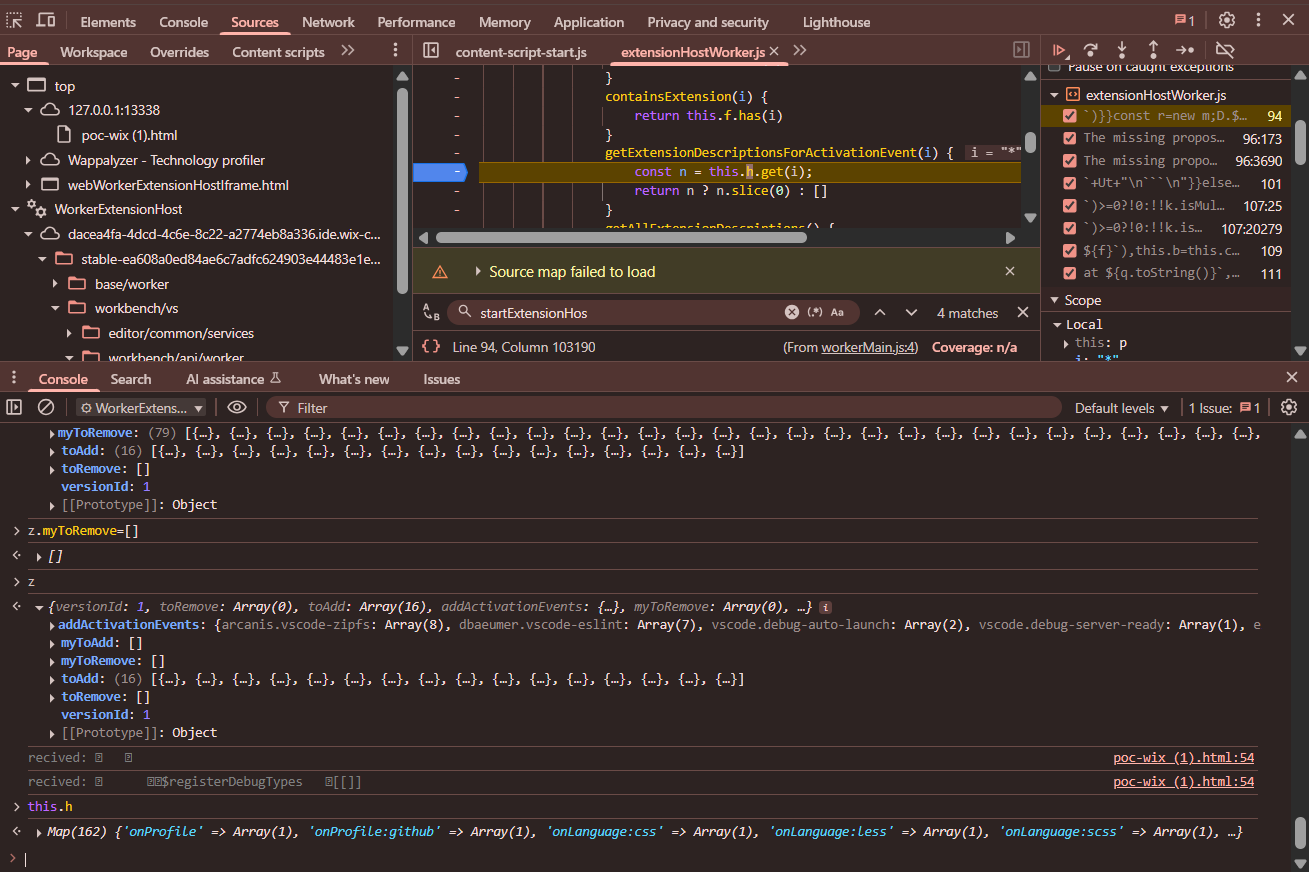Deactivate all breakpoints icon
The width and height of the screenshot is (1309, 872).
[1225, 50]
